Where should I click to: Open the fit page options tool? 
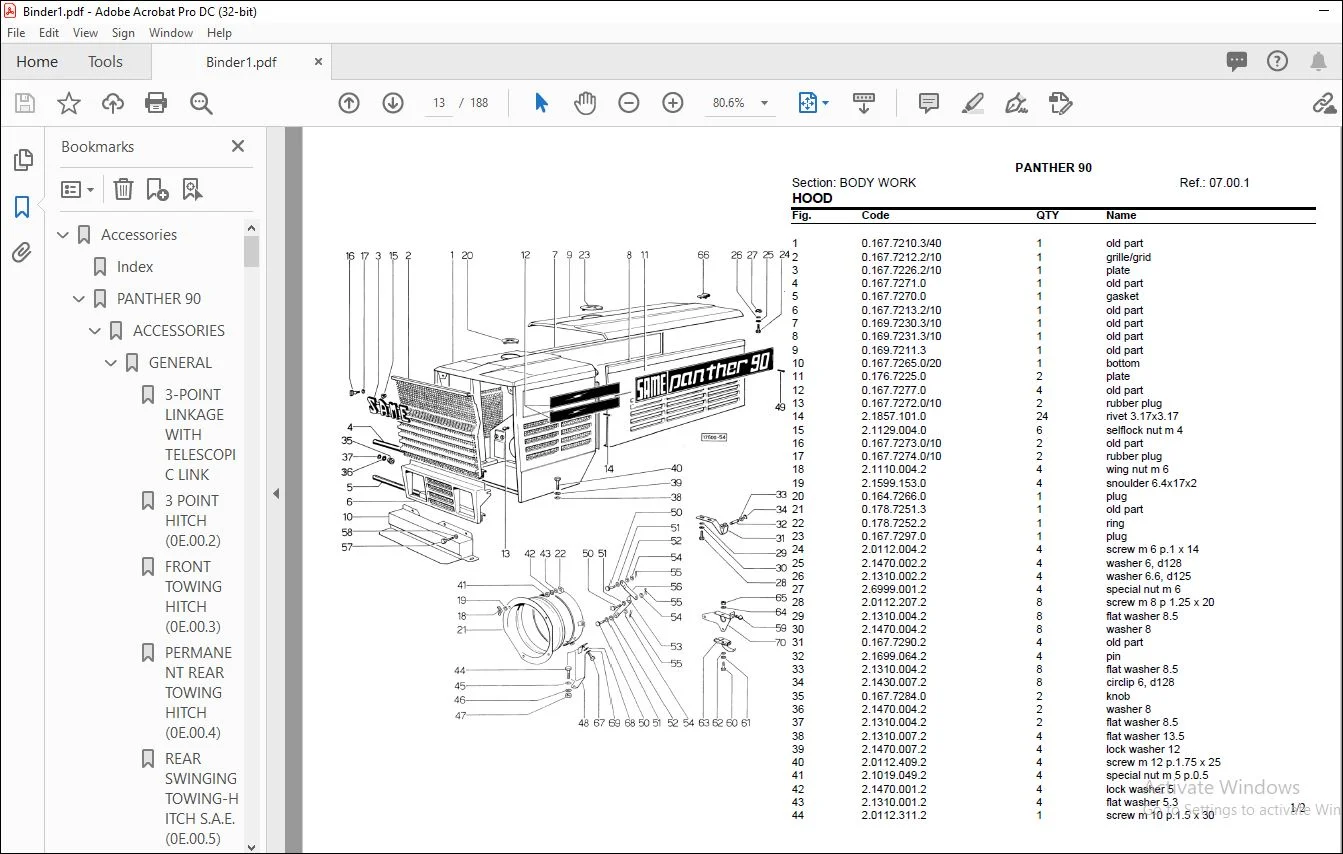click(x=813, y=103)
